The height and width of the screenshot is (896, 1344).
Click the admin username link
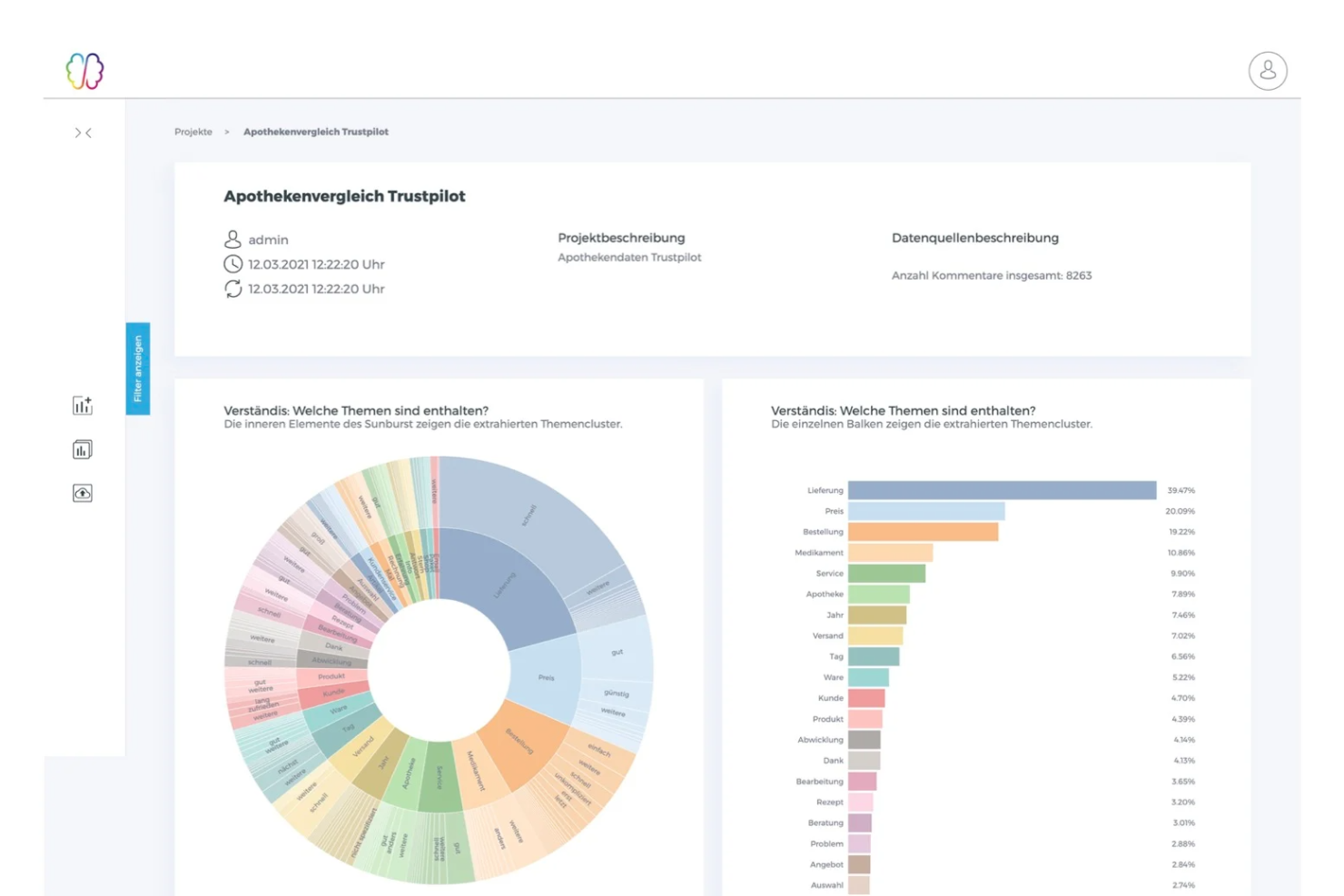point(269,240)
